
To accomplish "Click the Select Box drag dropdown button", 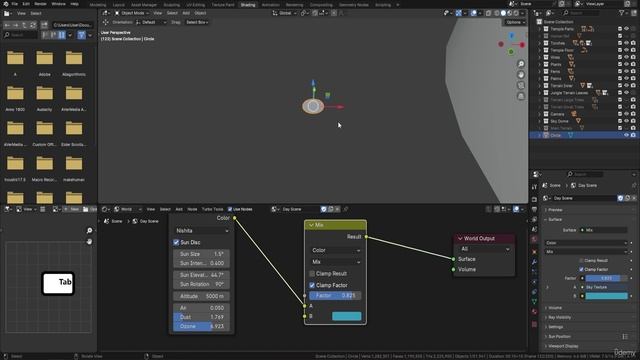I will 197,22.
